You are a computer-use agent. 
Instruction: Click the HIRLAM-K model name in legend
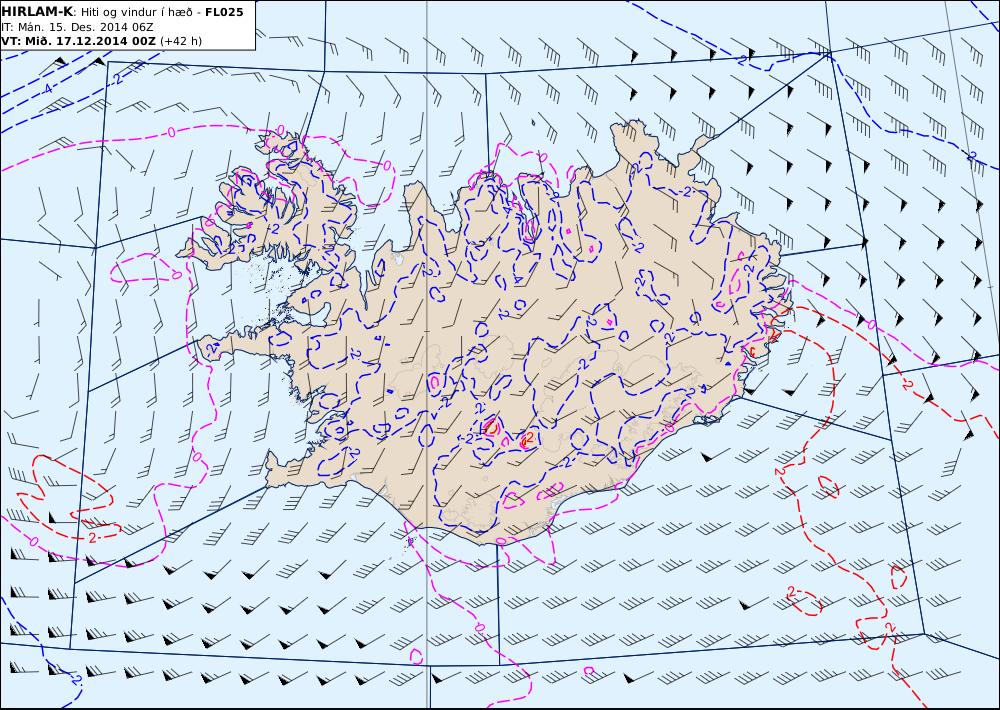(x=37, y=12)
